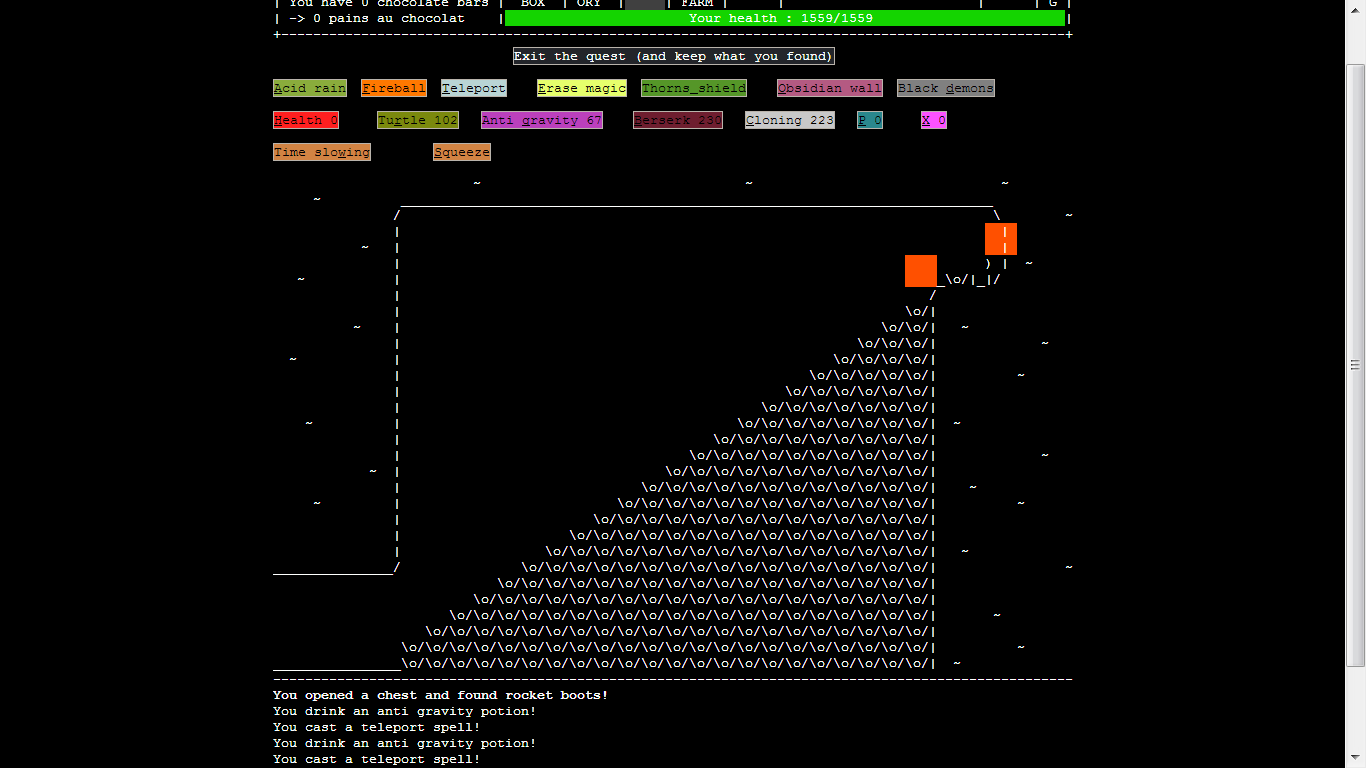Screen dimensions: 1366x768
Task: Click the green health bar
Action: [x=785, y=18]
